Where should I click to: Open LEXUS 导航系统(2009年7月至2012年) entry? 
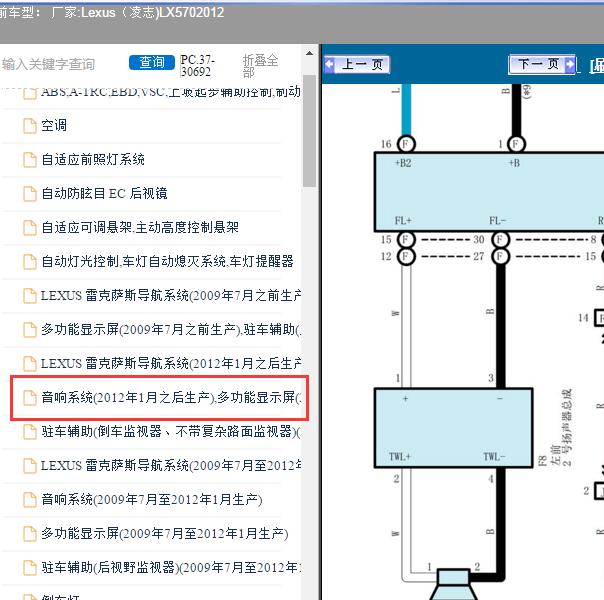[171, 465]
